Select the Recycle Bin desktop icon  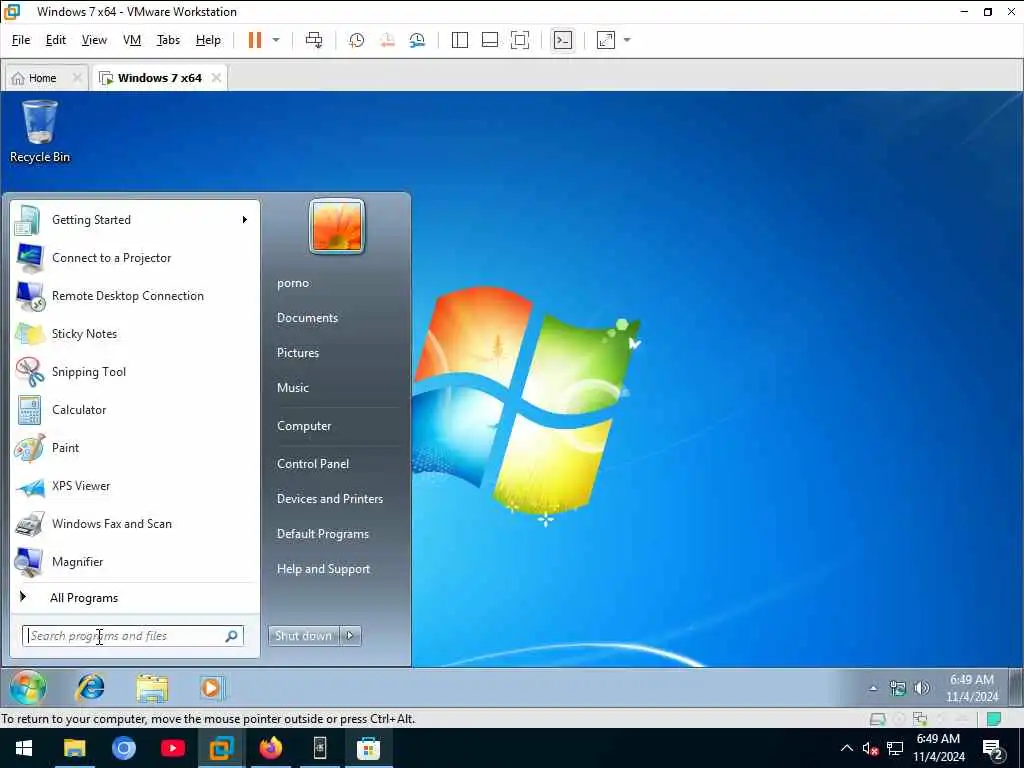tap(40, 131)
